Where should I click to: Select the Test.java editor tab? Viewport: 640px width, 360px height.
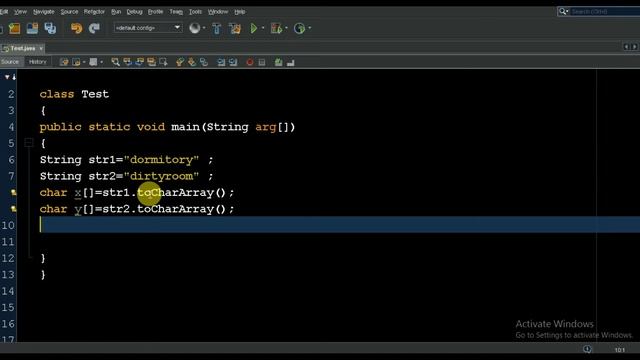click(22, 48)
